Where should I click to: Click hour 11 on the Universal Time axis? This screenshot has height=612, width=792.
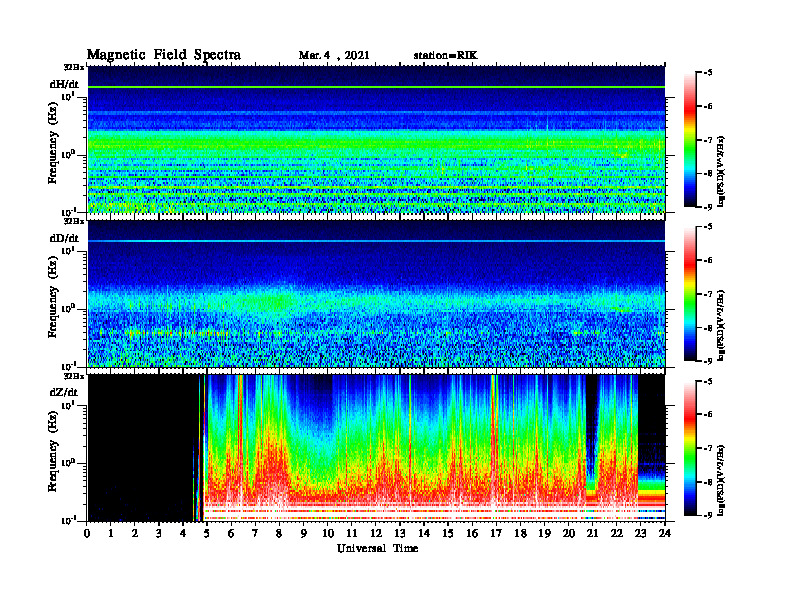point(352,533)
